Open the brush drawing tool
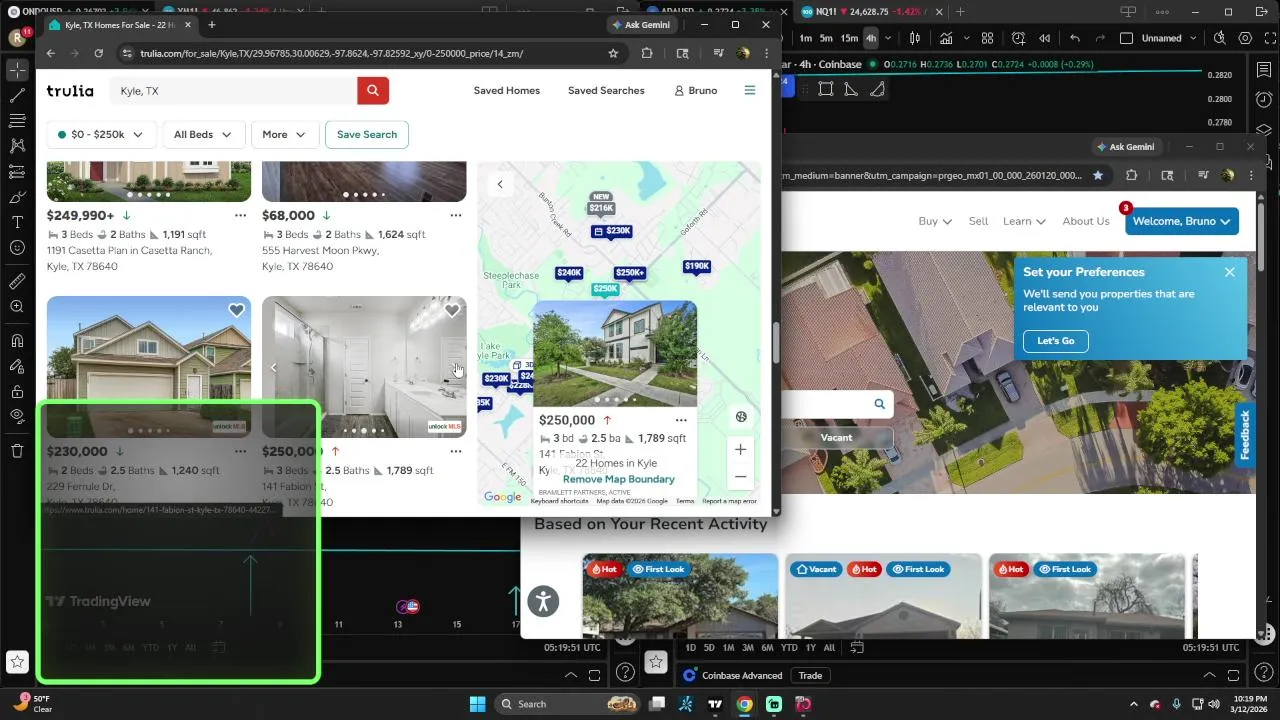Screen dimensions: 1280x720 click(17, 196)
